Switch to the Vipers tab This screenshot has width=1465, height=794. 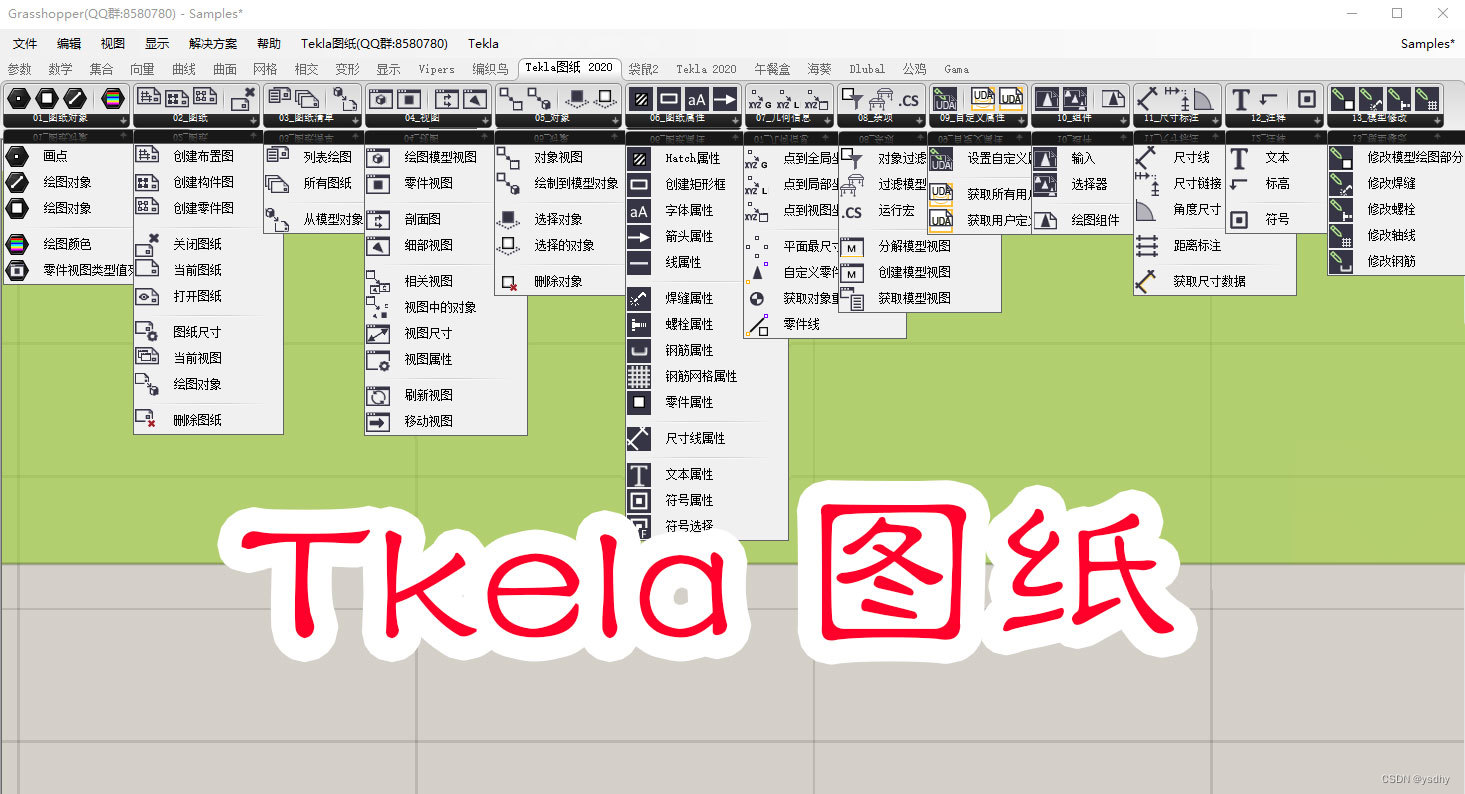[x=436, y=69]
